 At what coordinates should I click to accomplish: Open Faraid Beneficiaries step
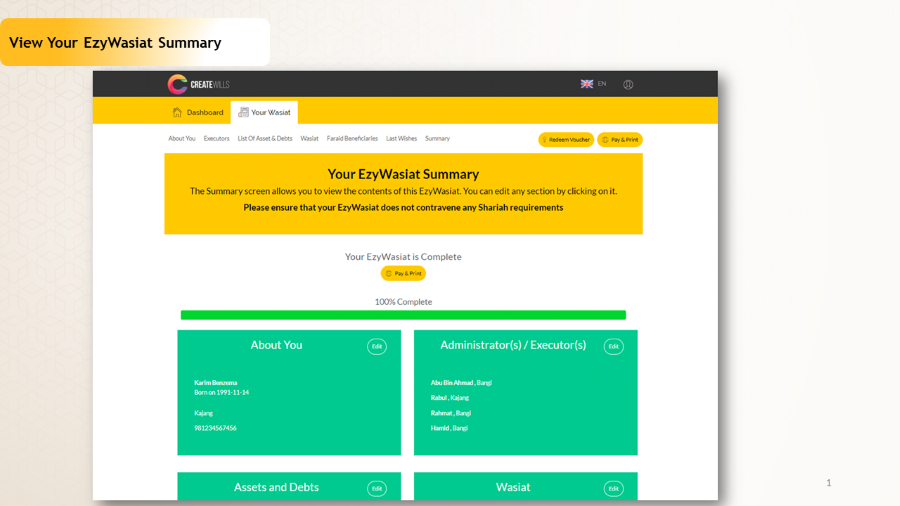tap(352, 138)
